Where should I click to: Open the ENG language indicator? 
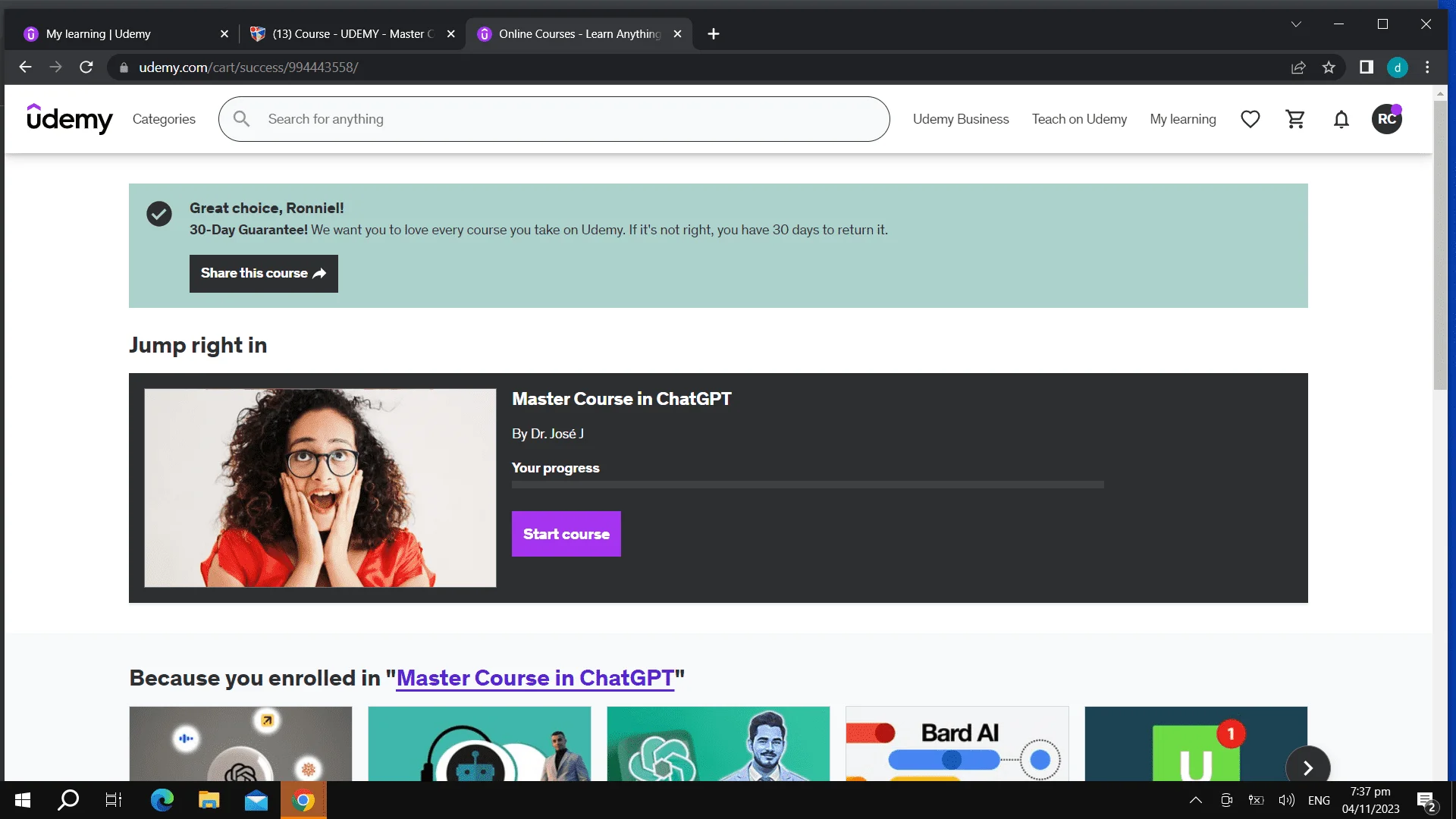pyautogui.click(x=1319, y=800)
